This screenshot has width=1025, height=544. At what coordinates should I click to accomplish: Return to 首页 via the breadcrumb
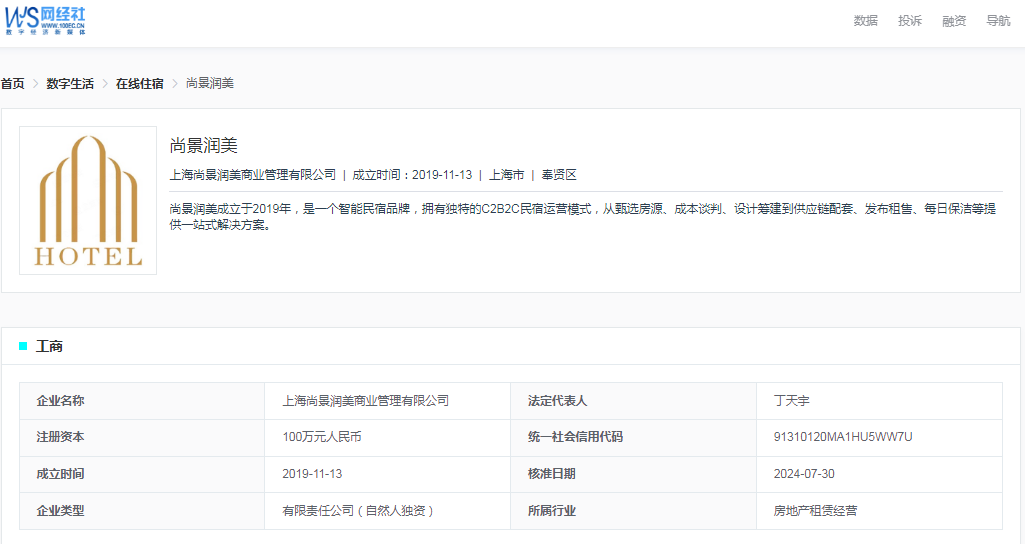[x=12, y=84]
